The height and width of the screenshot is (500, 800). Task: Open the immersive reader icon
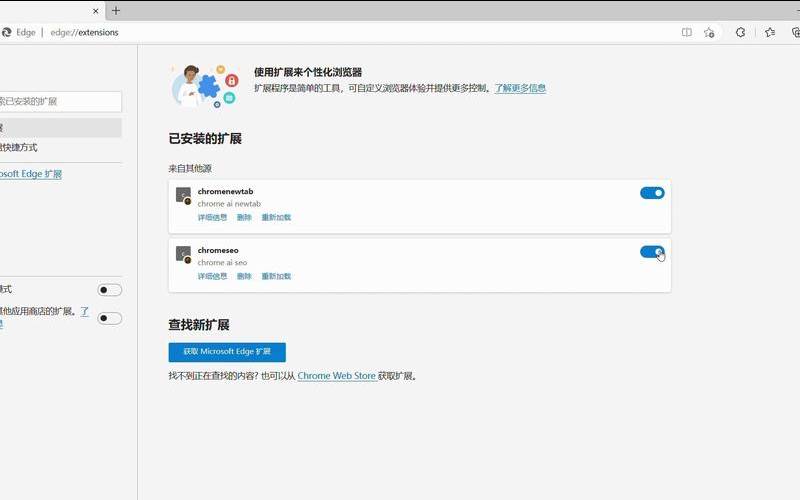pyautogui.click(x=687, y=32)
